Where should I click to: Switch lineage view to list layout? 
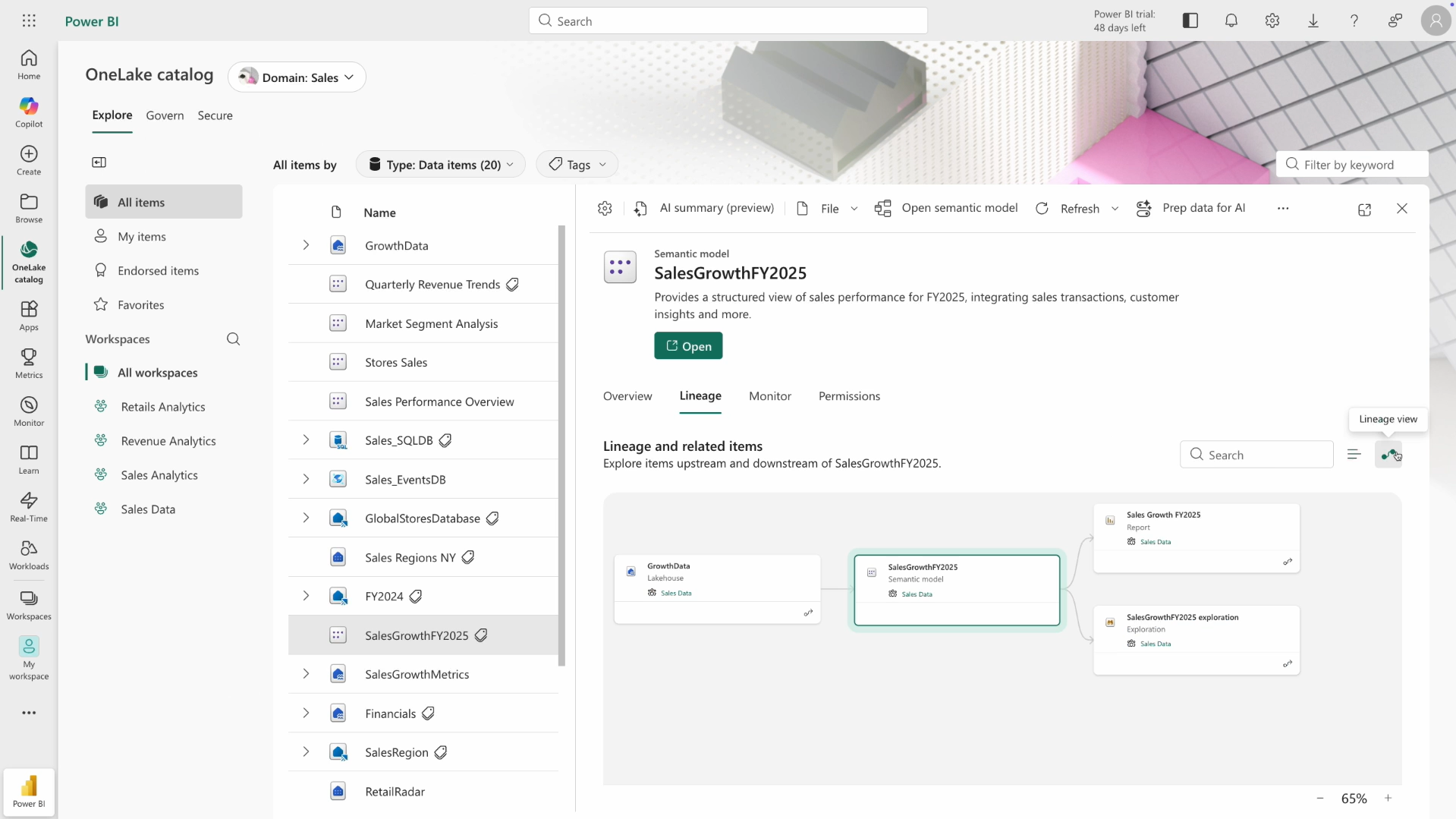1354,454
